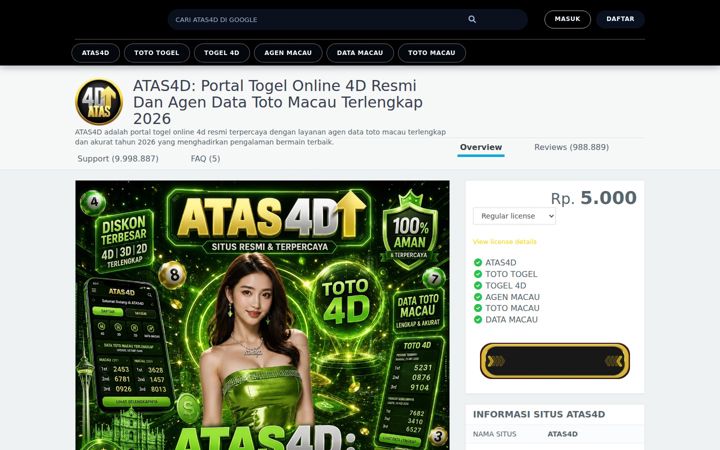Click the price Rp. 5.000
720x450 pixels.
coord(594,198)
